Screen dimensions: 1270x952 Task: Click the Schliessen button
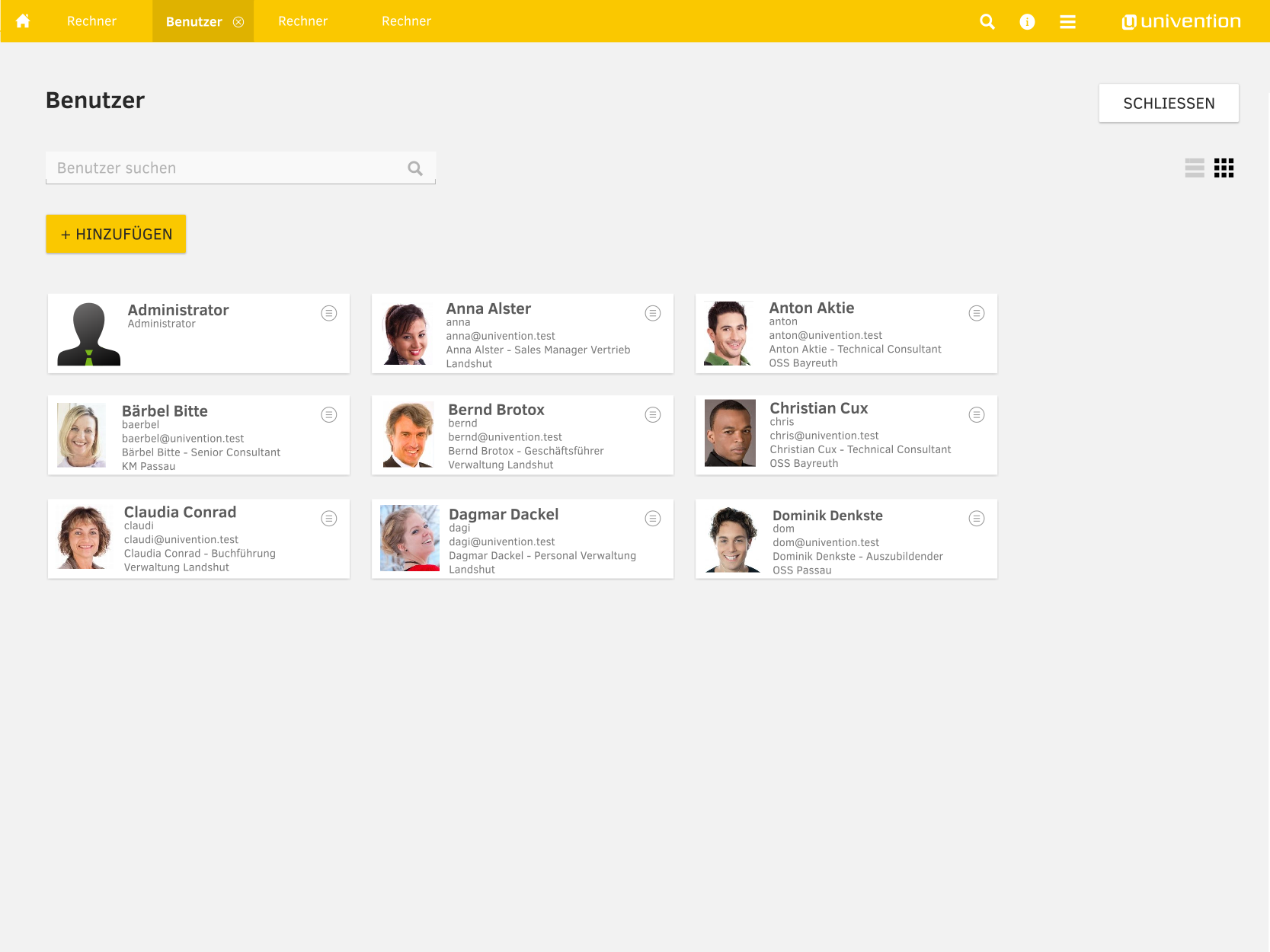coord(1168,103)
